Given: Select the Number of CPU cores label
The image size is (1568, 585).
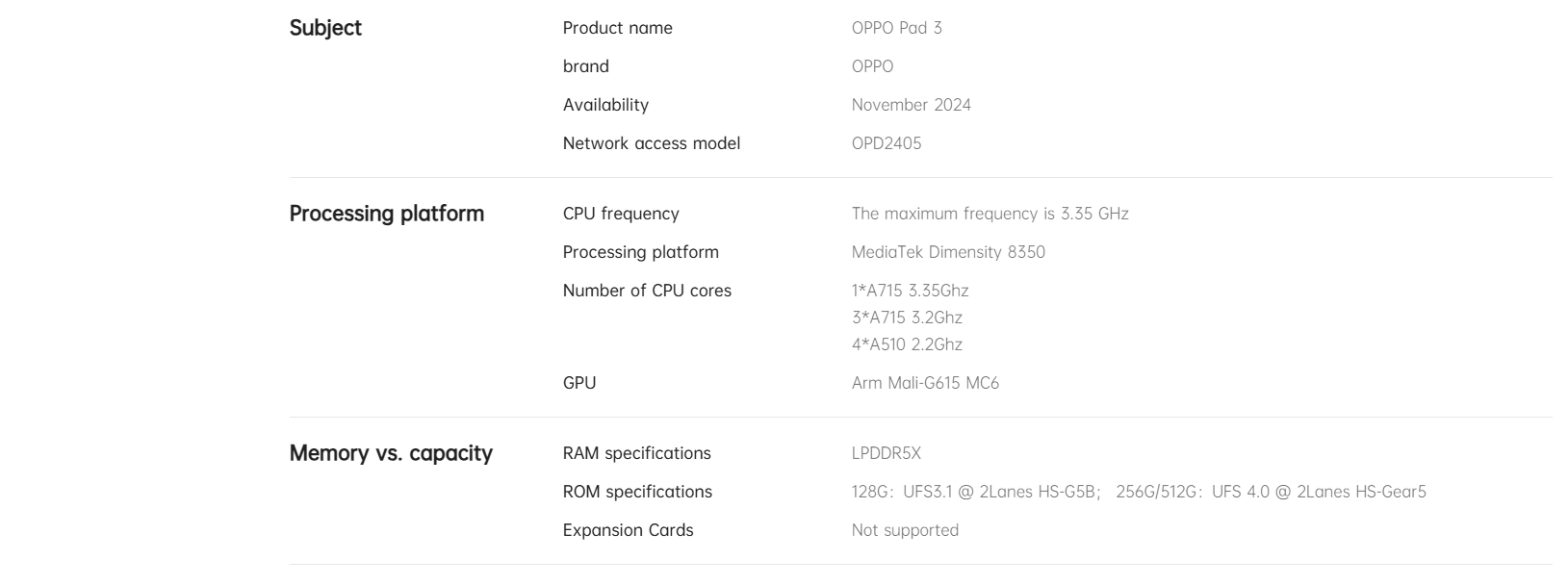Looking at the screenshot, I should (647, 291).
